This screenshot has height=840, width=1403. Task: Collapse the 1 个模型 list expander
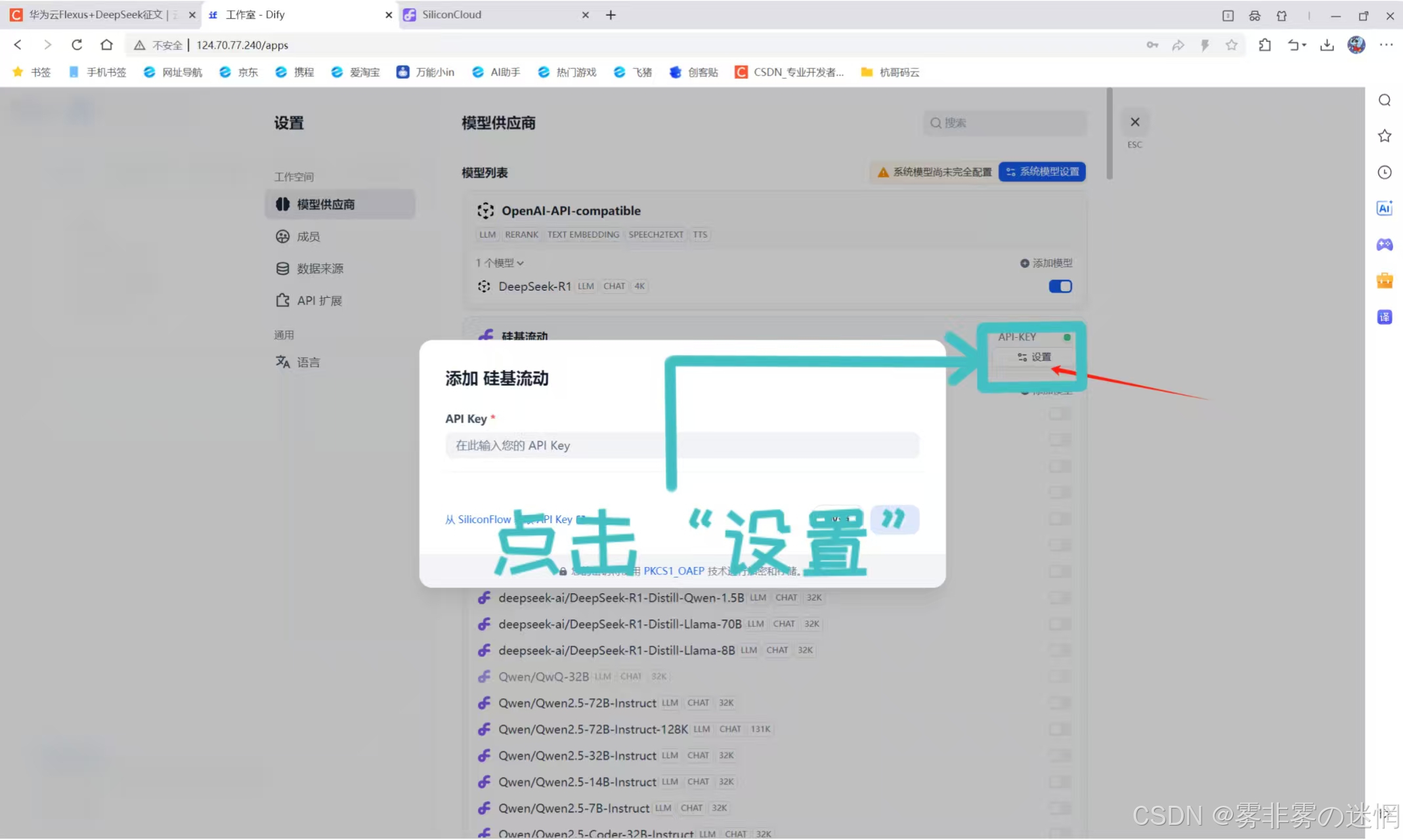tap(500, 262)
